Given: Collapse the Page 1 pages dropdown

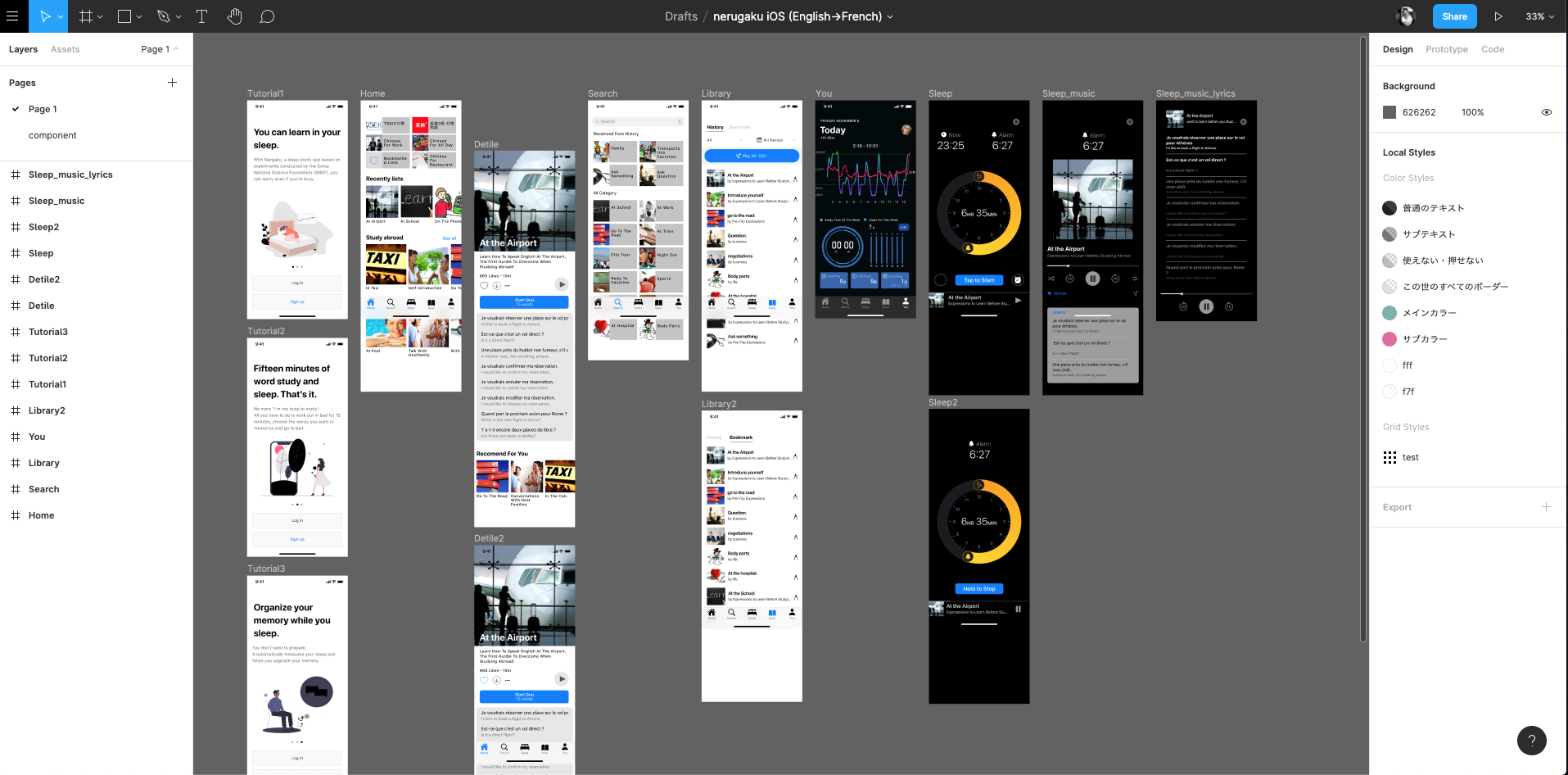Looking at the screenshot, I should pos(160,49).
